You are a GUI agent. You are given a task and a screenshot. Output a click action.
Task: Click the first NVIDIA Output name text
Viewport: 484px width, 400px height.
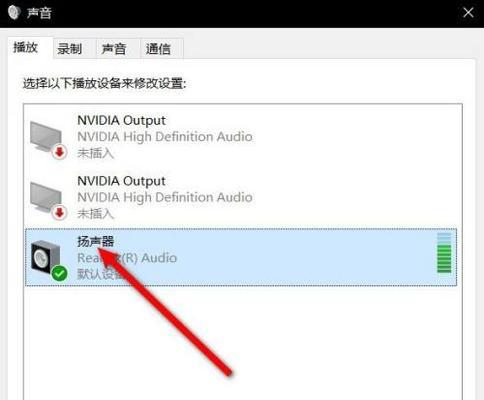tap(121, 120)
